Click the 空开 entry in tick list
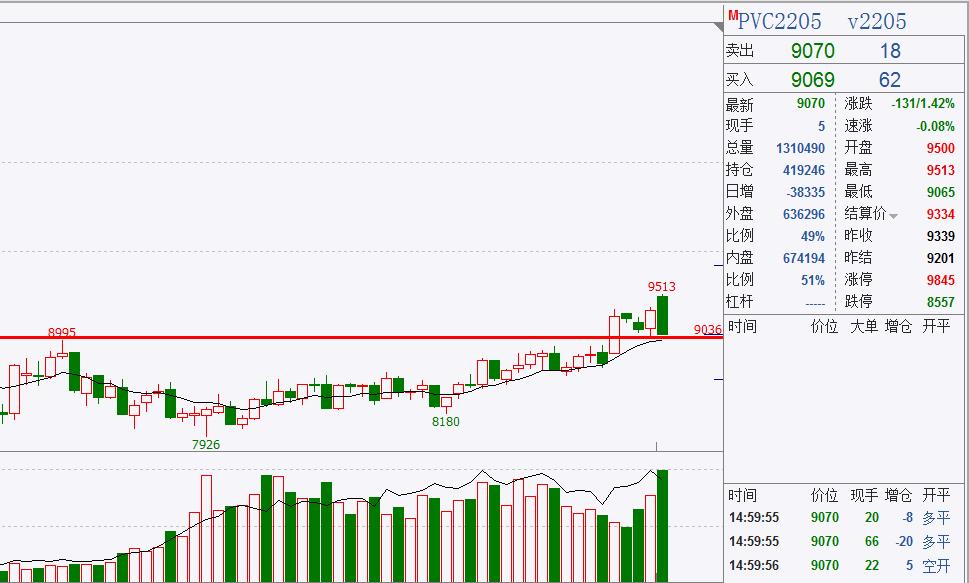This screenshot has height=583, width=969. [936, 566]
